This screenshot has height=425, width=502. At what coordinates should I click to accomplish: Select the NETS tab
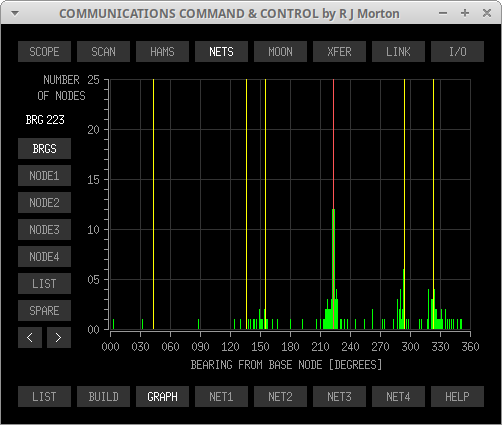221,52
